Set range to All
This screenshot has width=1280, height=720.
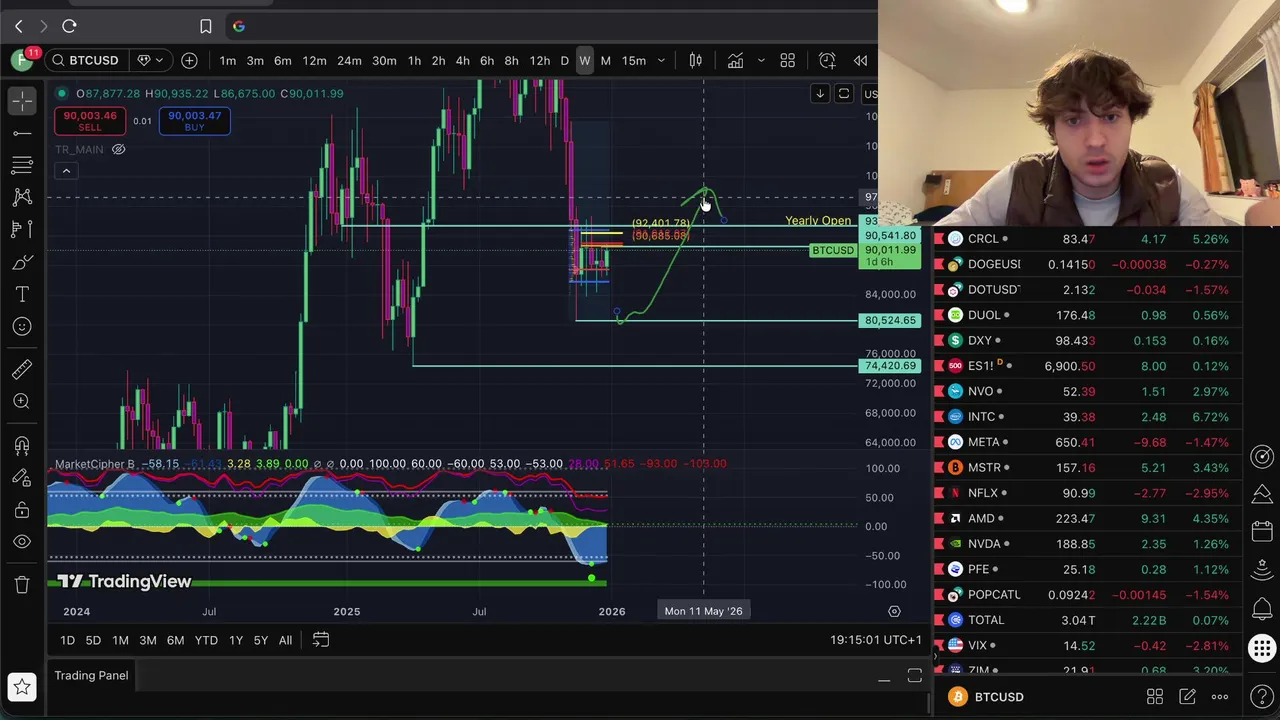(x=285, y=640)
